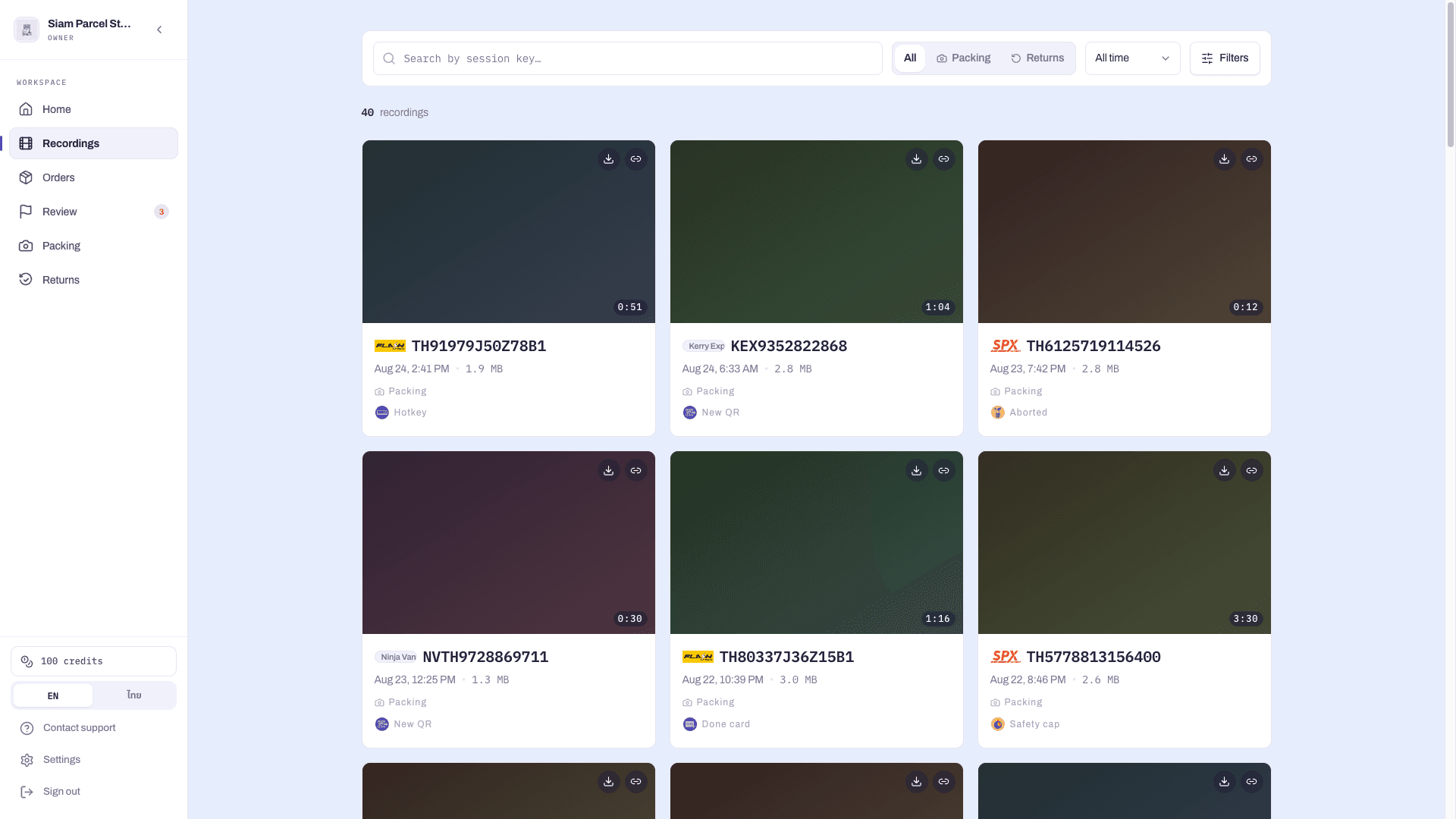Click the Hotkey trigger icon on TH91979J50Z78B1
This screenshot has height=819, width=1456.
pyautogui.click(x=382, y=413)
